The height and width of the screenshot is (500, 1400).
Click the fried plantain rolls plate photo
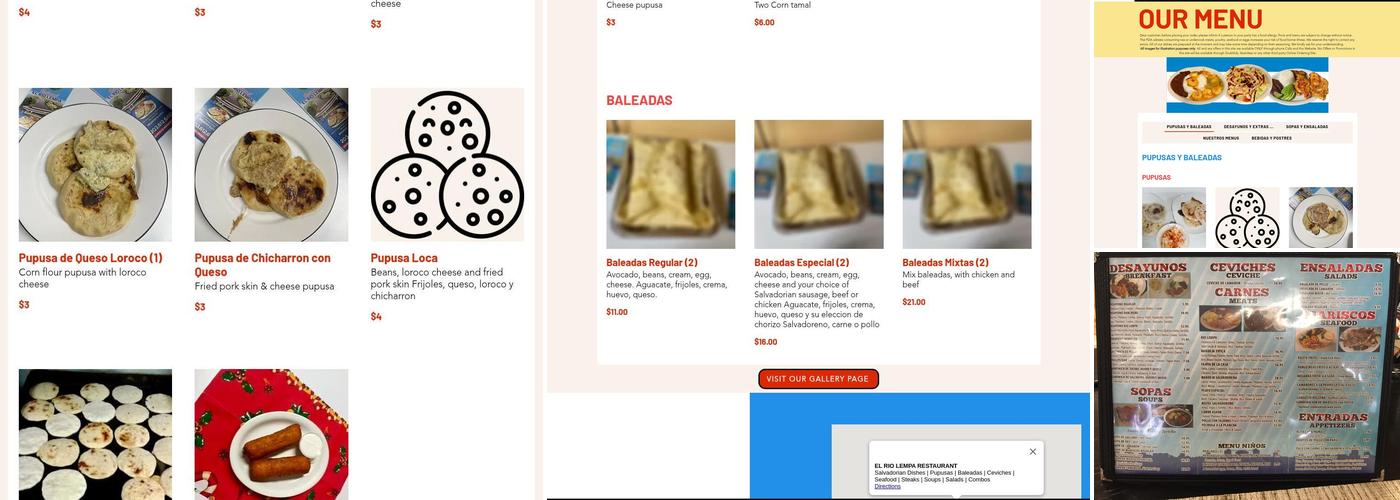pyautogui.click(x=271, y=434)
